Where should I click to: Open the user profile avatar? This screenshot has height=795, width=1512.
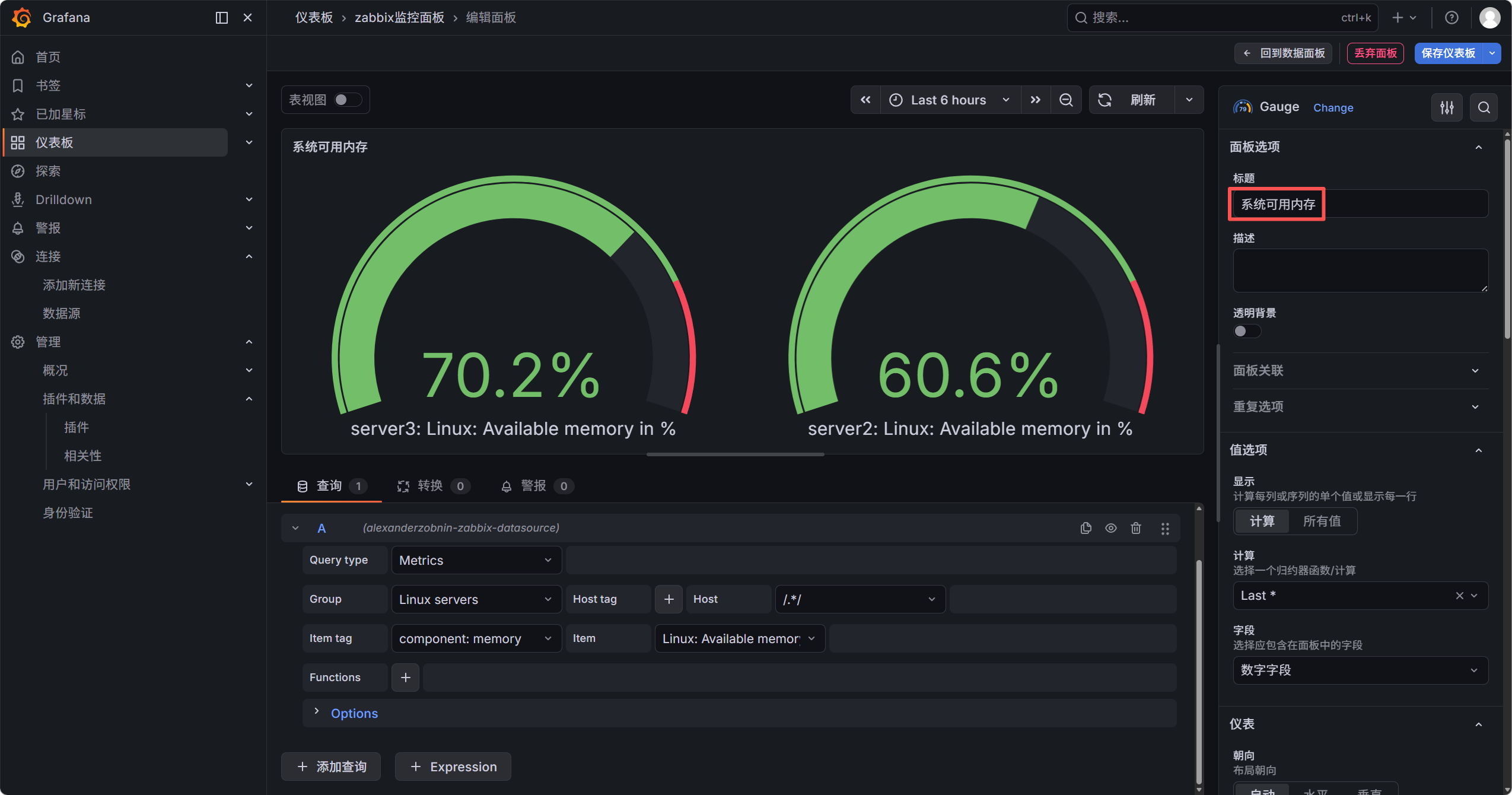pos(1489,18)
